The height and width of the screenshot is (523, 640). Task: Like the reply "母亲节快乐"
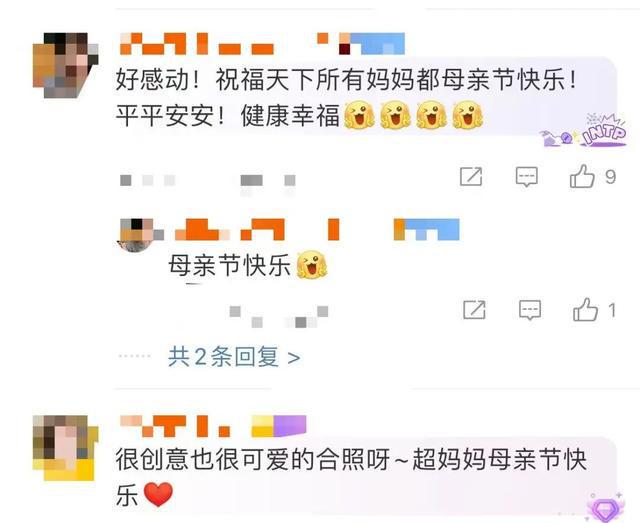(x=585, y=309)
